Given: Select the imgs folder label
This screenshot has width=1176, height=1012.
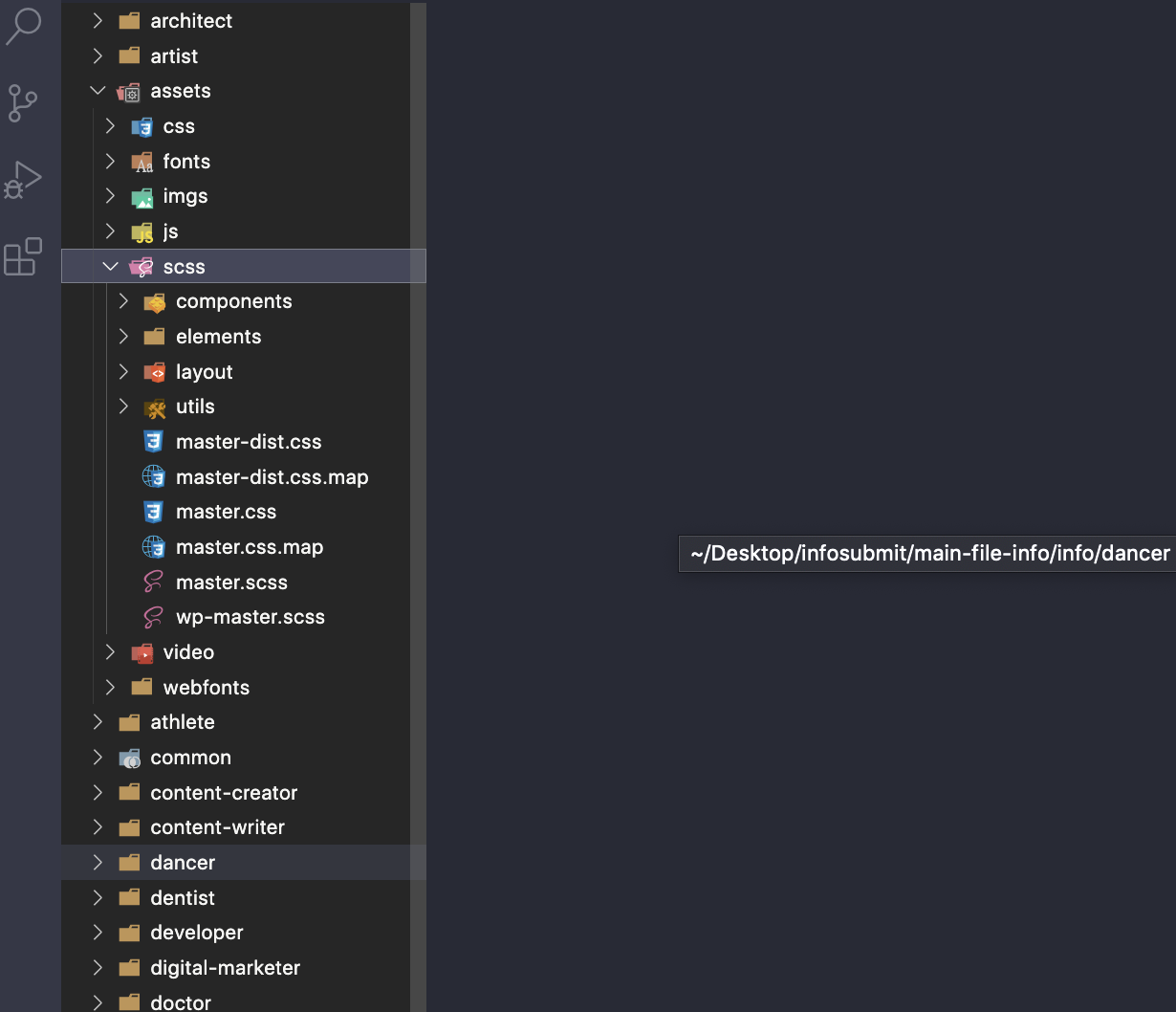Looking at the screenshot, I should click(x=185, y=196).
